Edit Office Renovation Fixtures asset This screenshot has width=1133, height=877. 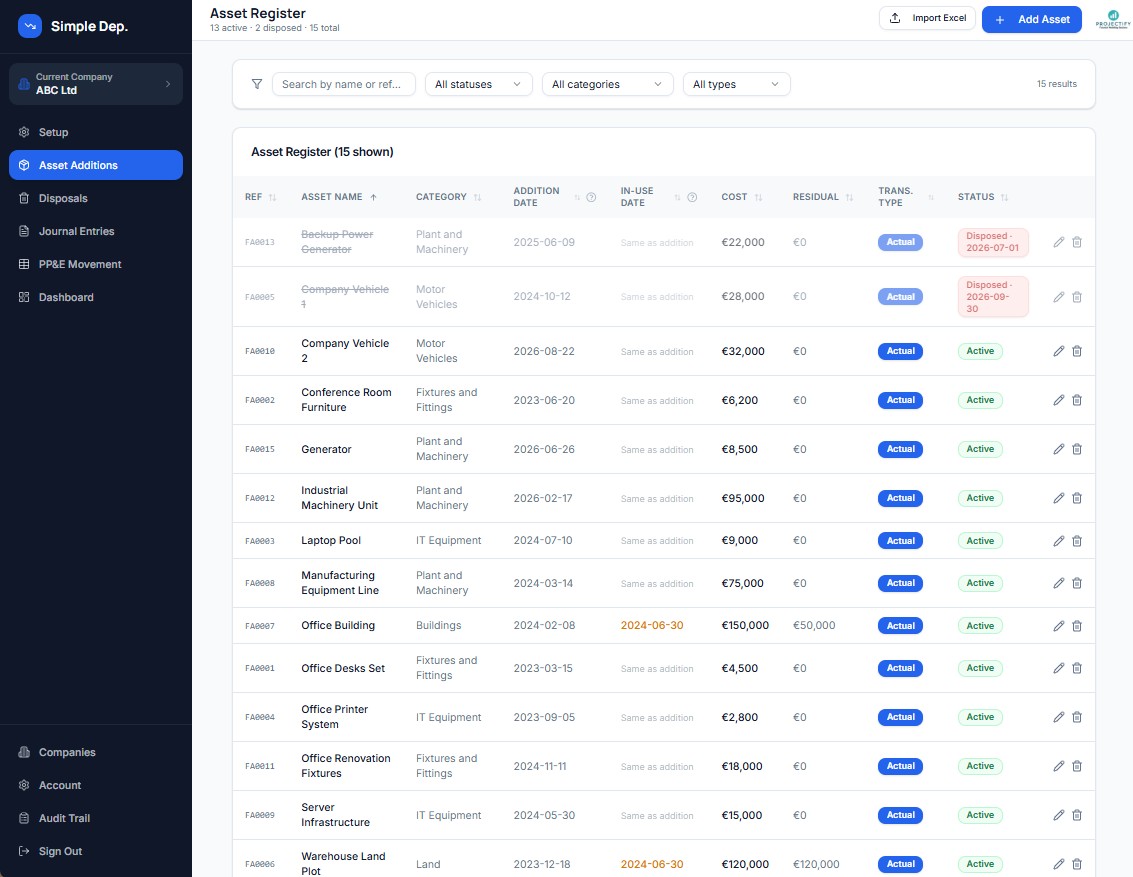(x=1059, y=766)
